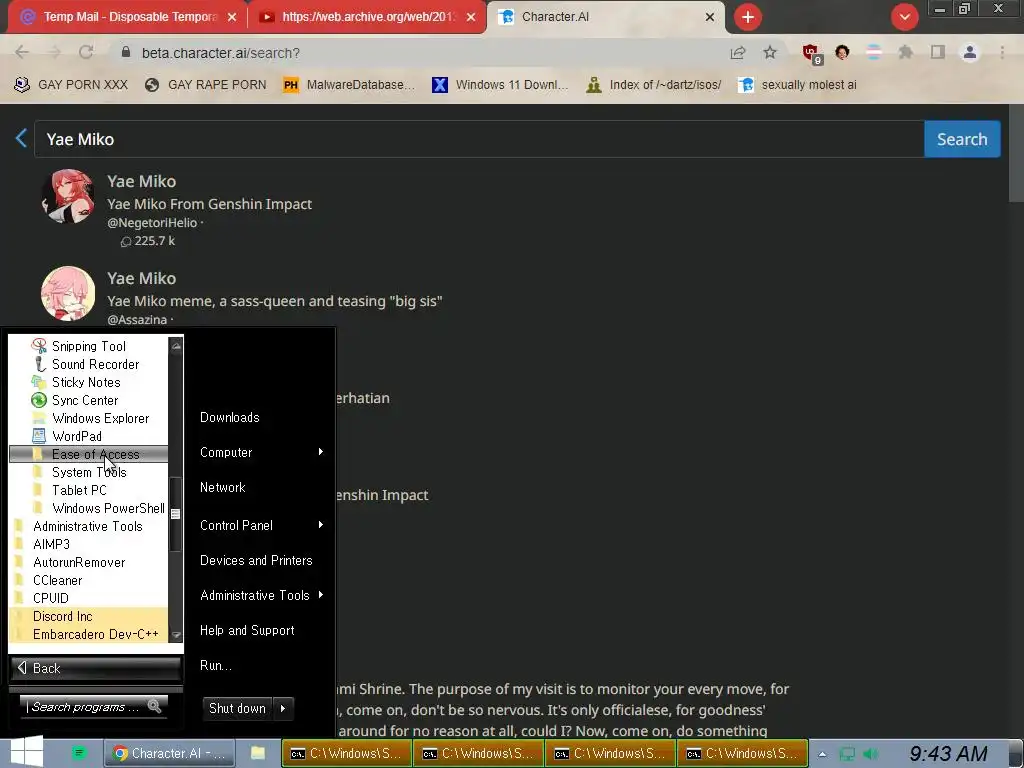
Task: Open Sticky Notes program
Action: 88,382
